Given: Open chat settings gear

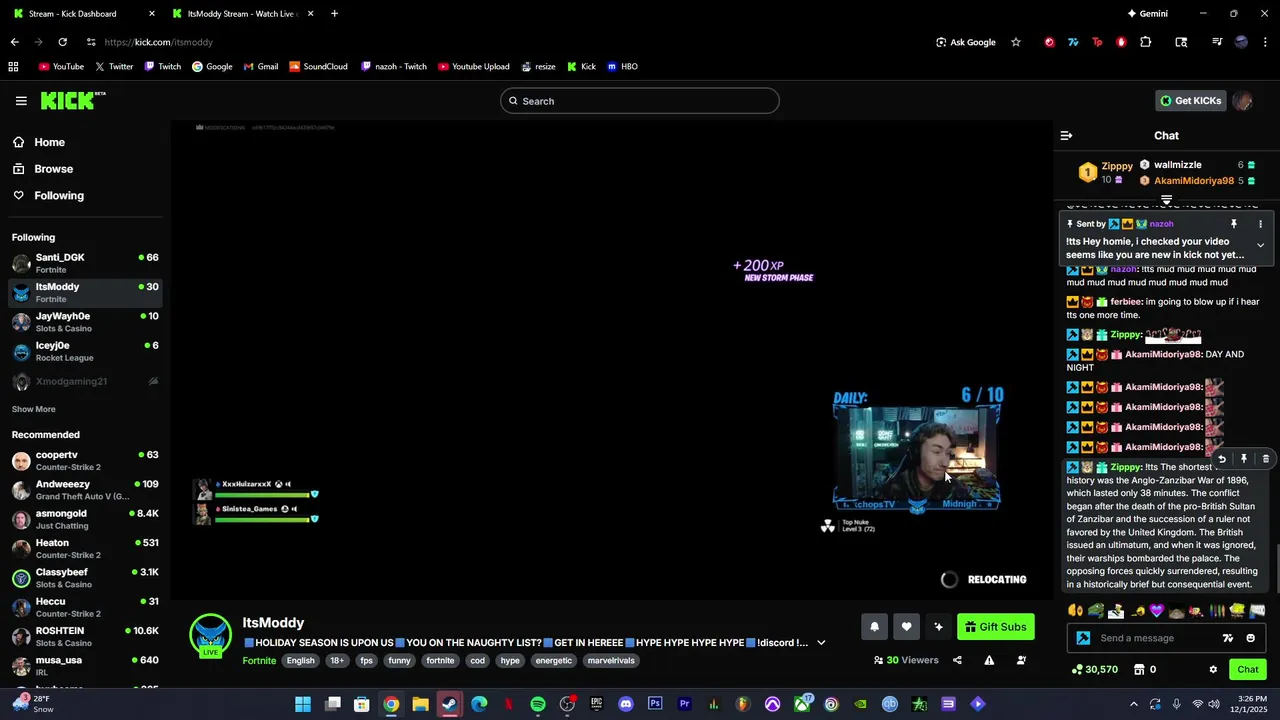Looking at the screenshot, I should pyautogui.click(x=1213, y=669).
